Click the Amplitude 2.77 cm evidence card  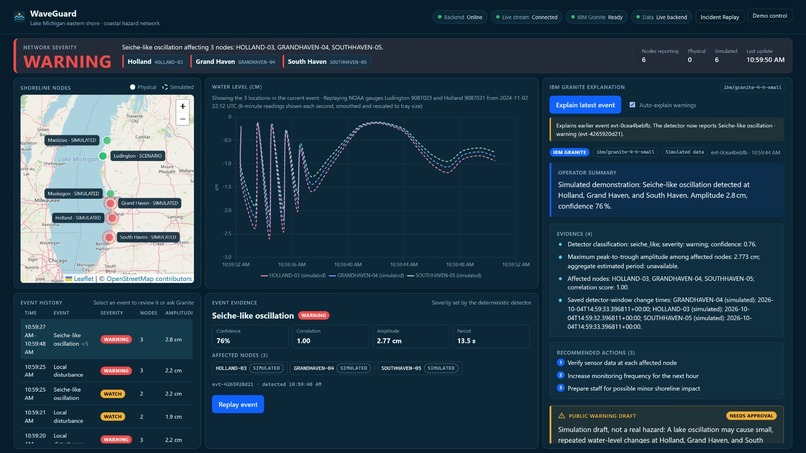pos(411,336)
